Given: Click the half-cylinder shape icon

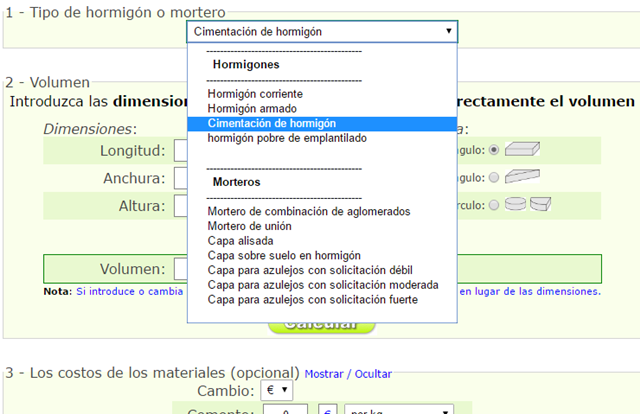Looking at the screenshot, I should (x=540, y=204).
